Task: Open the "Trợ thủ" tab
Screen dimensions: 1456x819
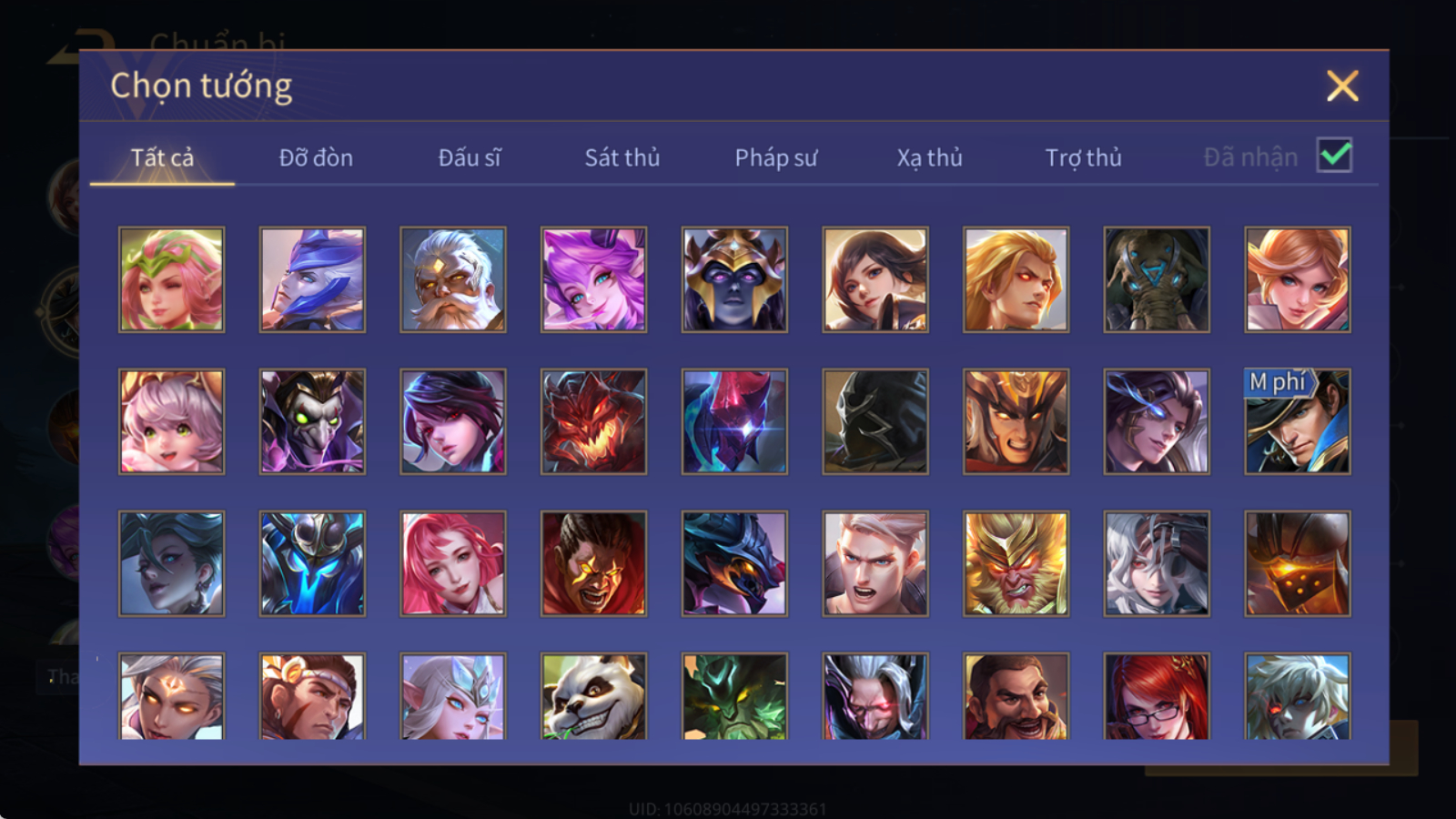Action: (1083, 157)
